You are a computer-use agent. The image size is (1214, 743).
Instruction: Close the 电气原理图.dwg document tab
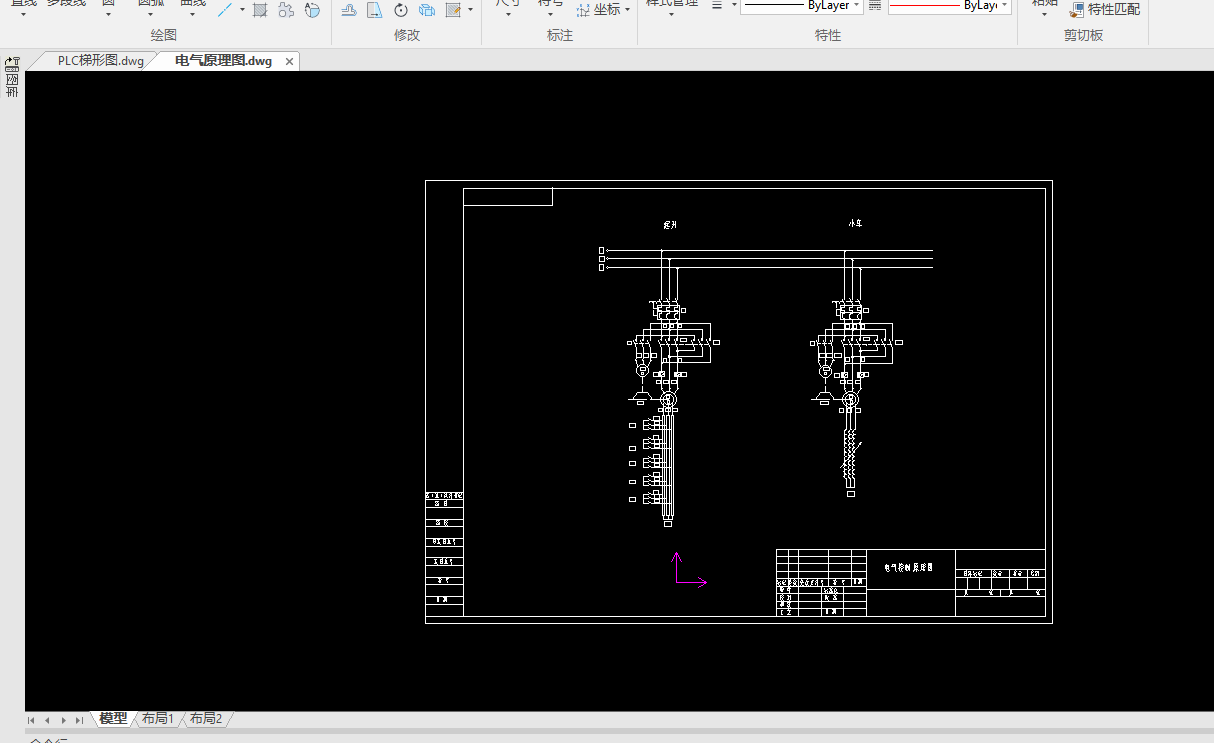[x=290, y=62]
